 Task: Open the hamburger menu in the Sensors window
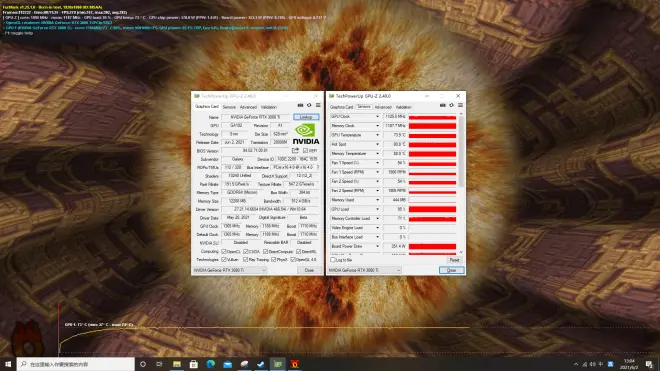(460, 105)
